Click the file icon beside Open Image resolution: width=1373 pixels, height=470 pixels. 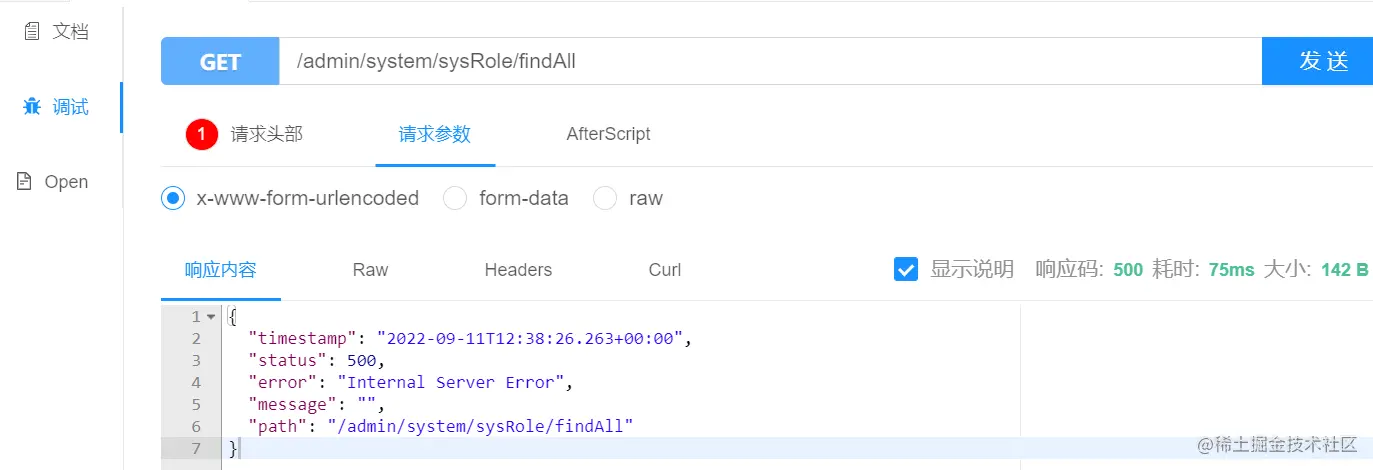click(x=25, y=182)
